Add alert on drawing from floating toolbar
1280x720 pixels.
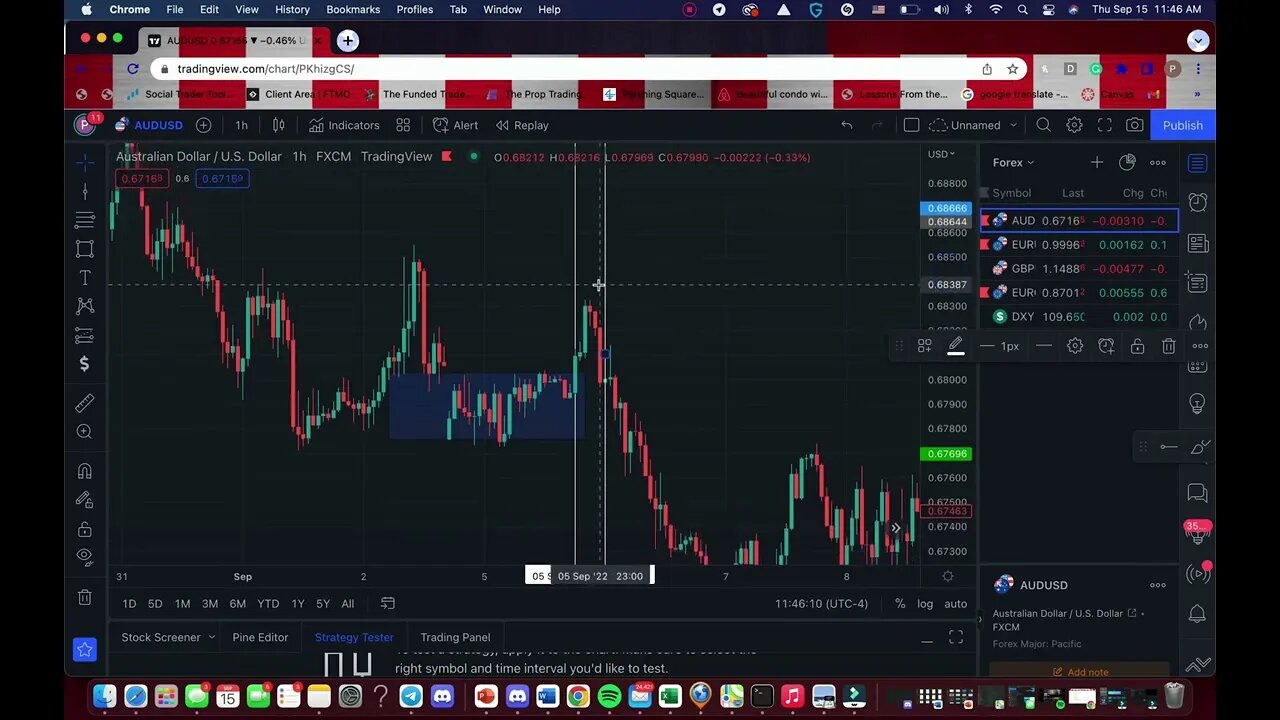1106,346
